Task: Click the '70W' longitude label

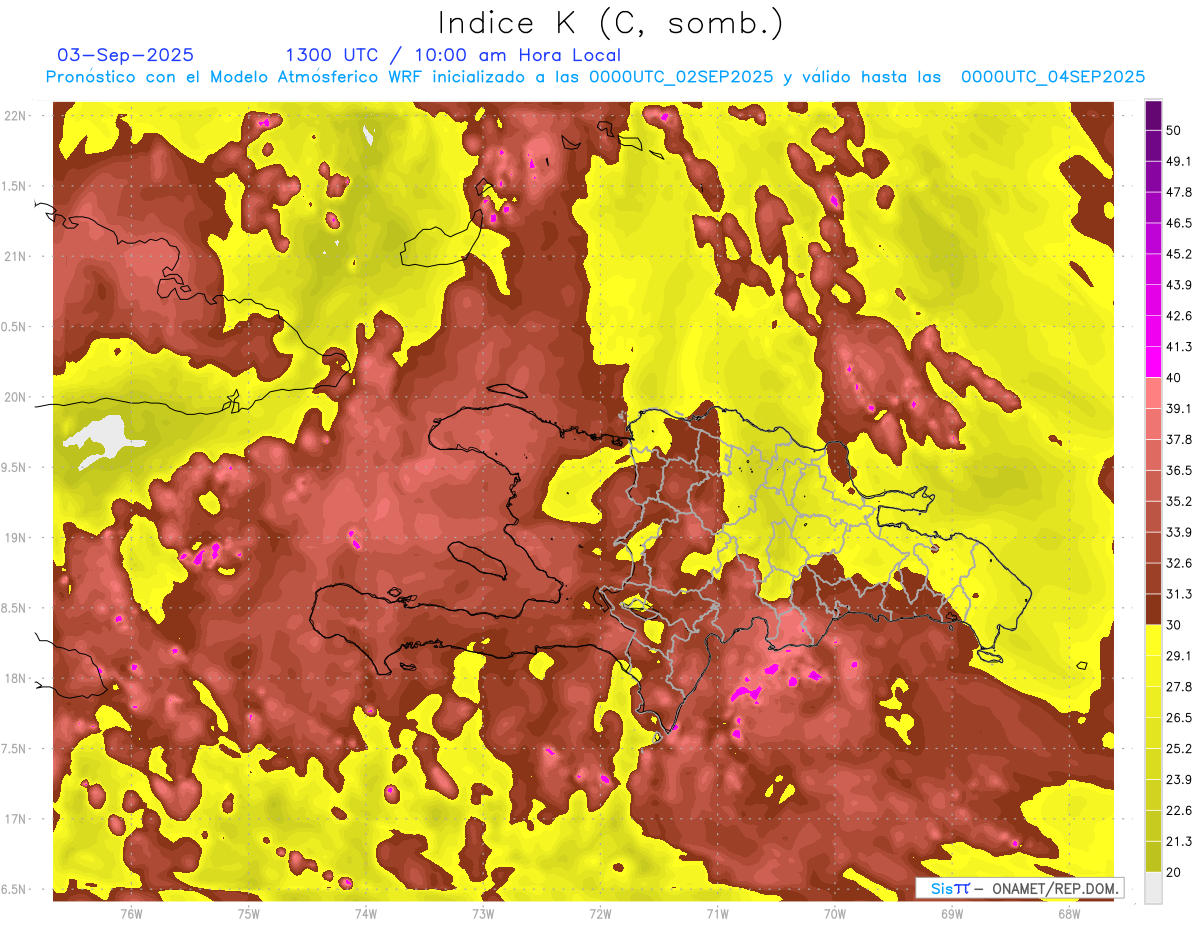Action: pos(835,913)
